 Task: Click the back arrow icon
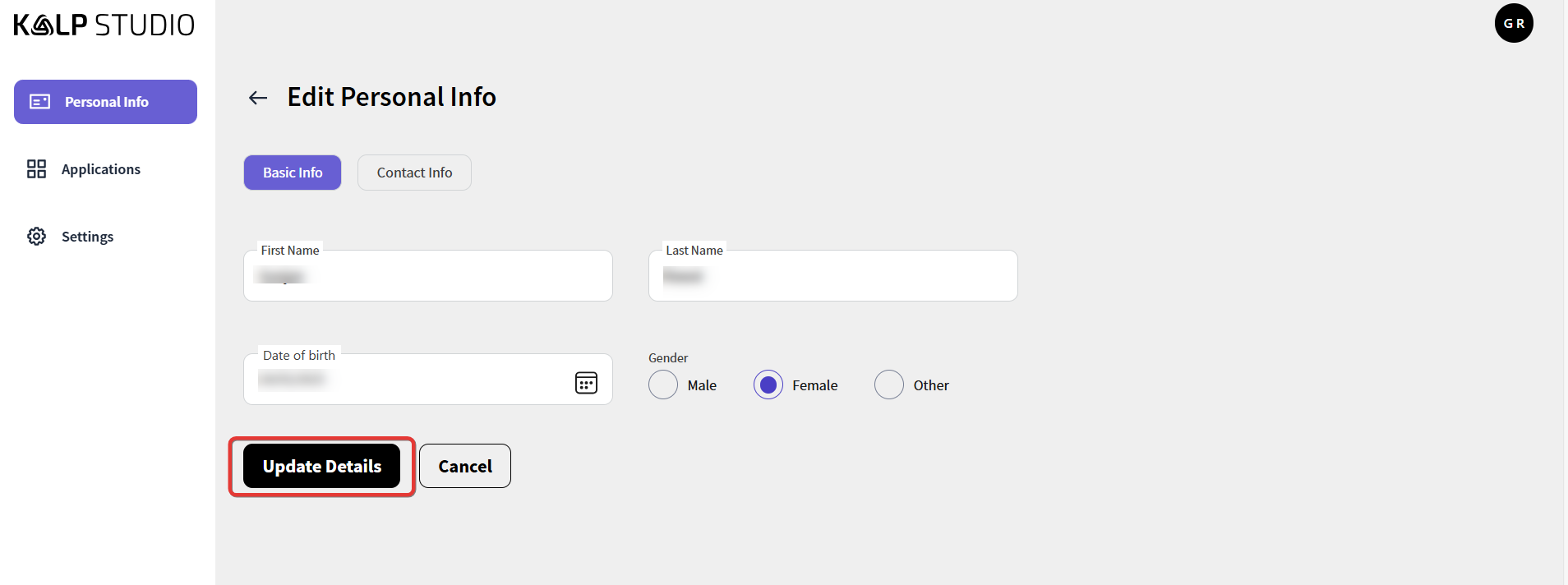point(258,98)
